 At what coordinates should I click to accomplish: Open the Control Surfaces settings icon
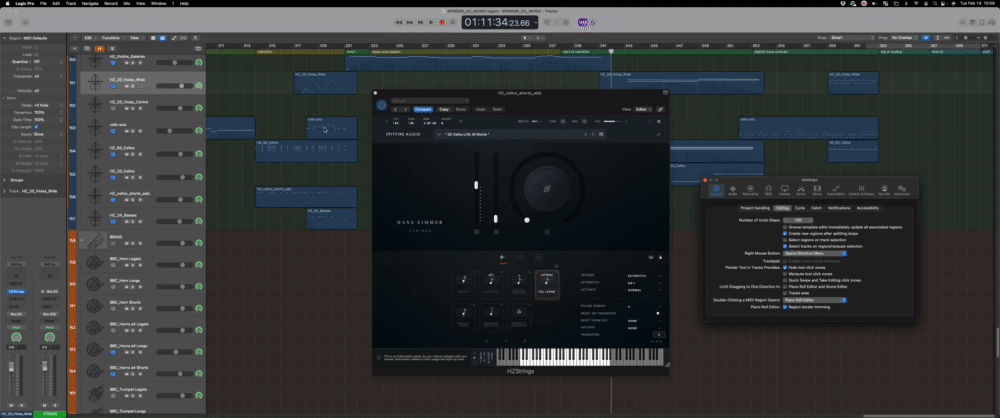coord(861,190)
